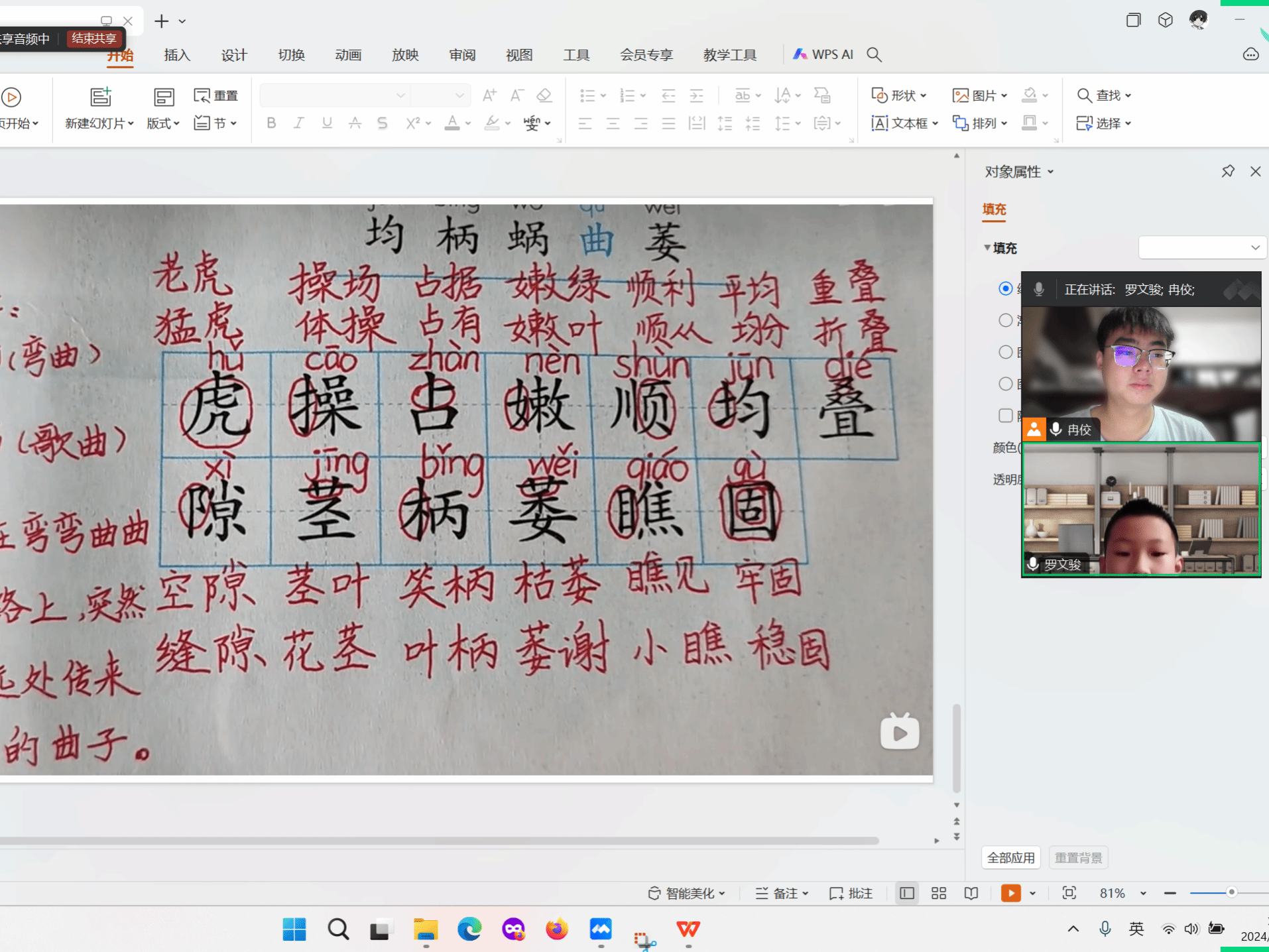The height and width of the screenshot is (952, 1269).
Task: Select the second fill radio option
Action: point(1005,320)
